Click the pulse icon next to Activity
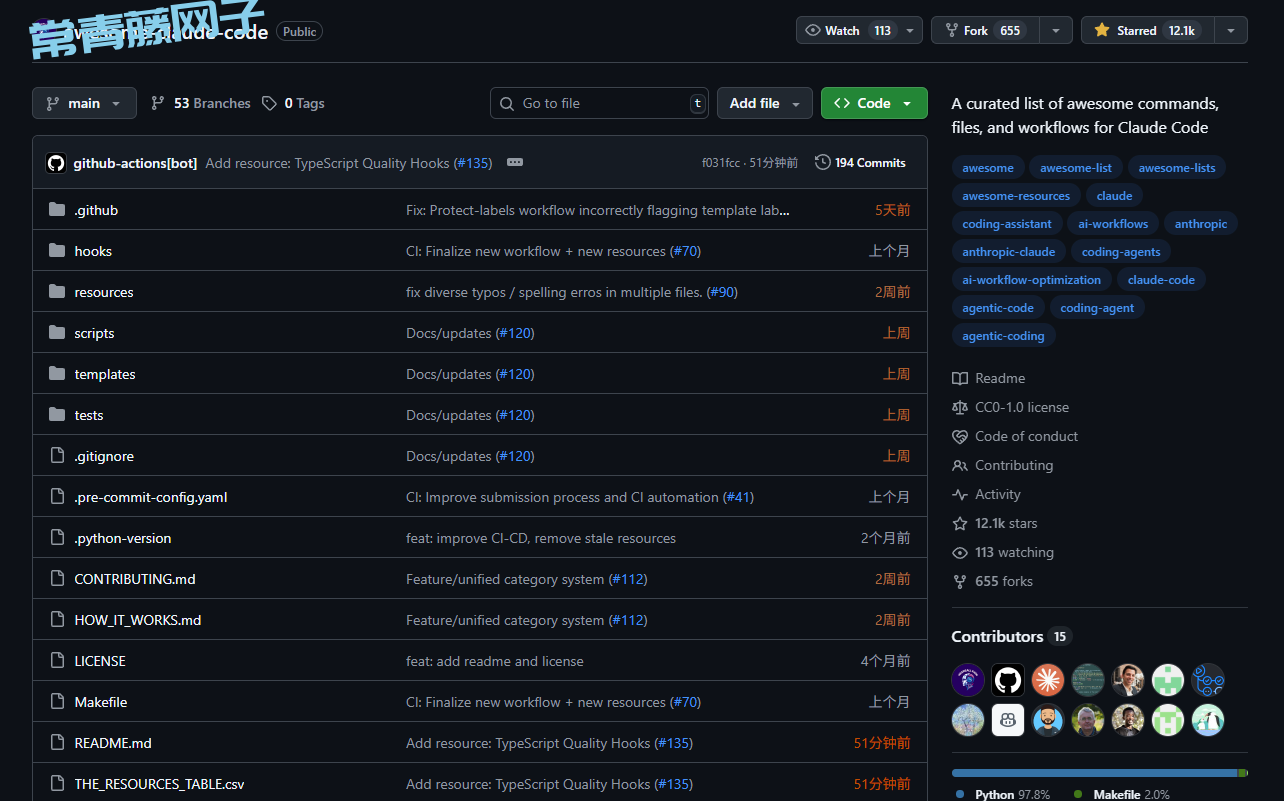 pos(960,494)
